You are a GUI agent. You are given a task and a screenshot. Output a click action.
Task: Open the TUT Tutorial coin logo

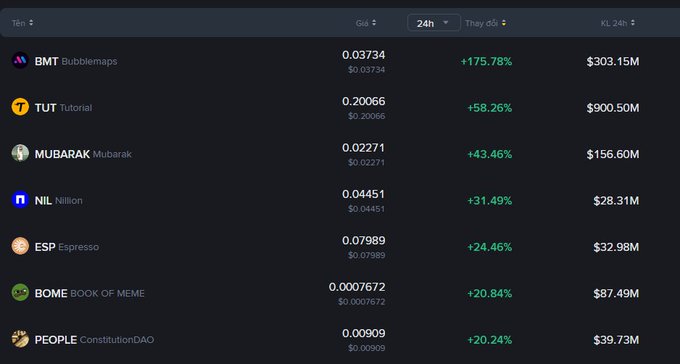point(20,107)
